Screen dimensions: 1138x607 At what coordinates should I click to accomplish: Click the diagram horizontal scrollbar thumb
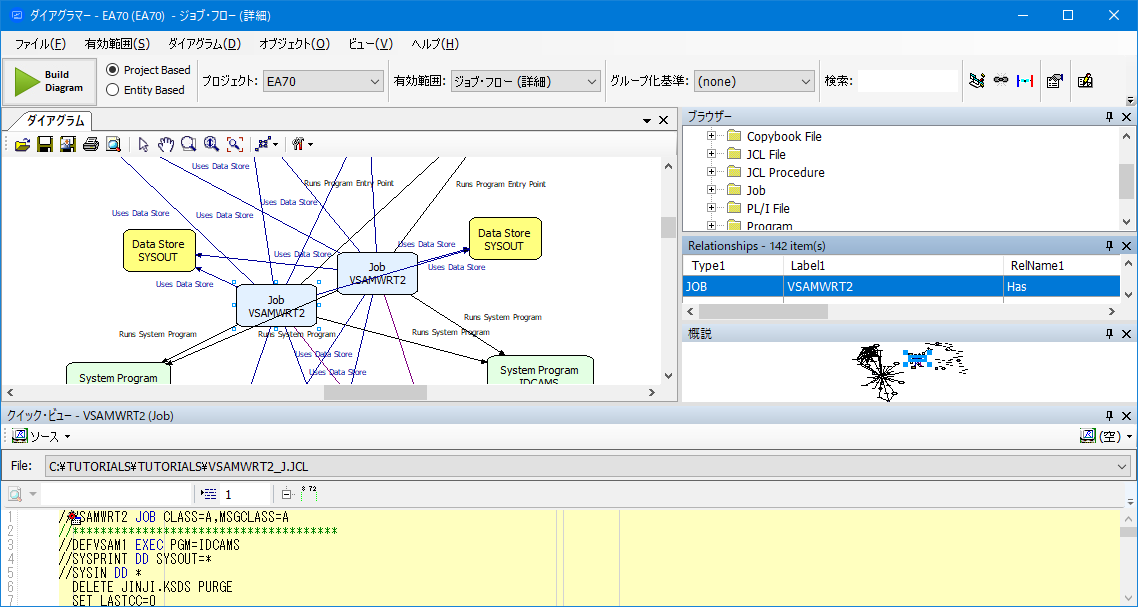pyautogui.click(x=375, y=393)
